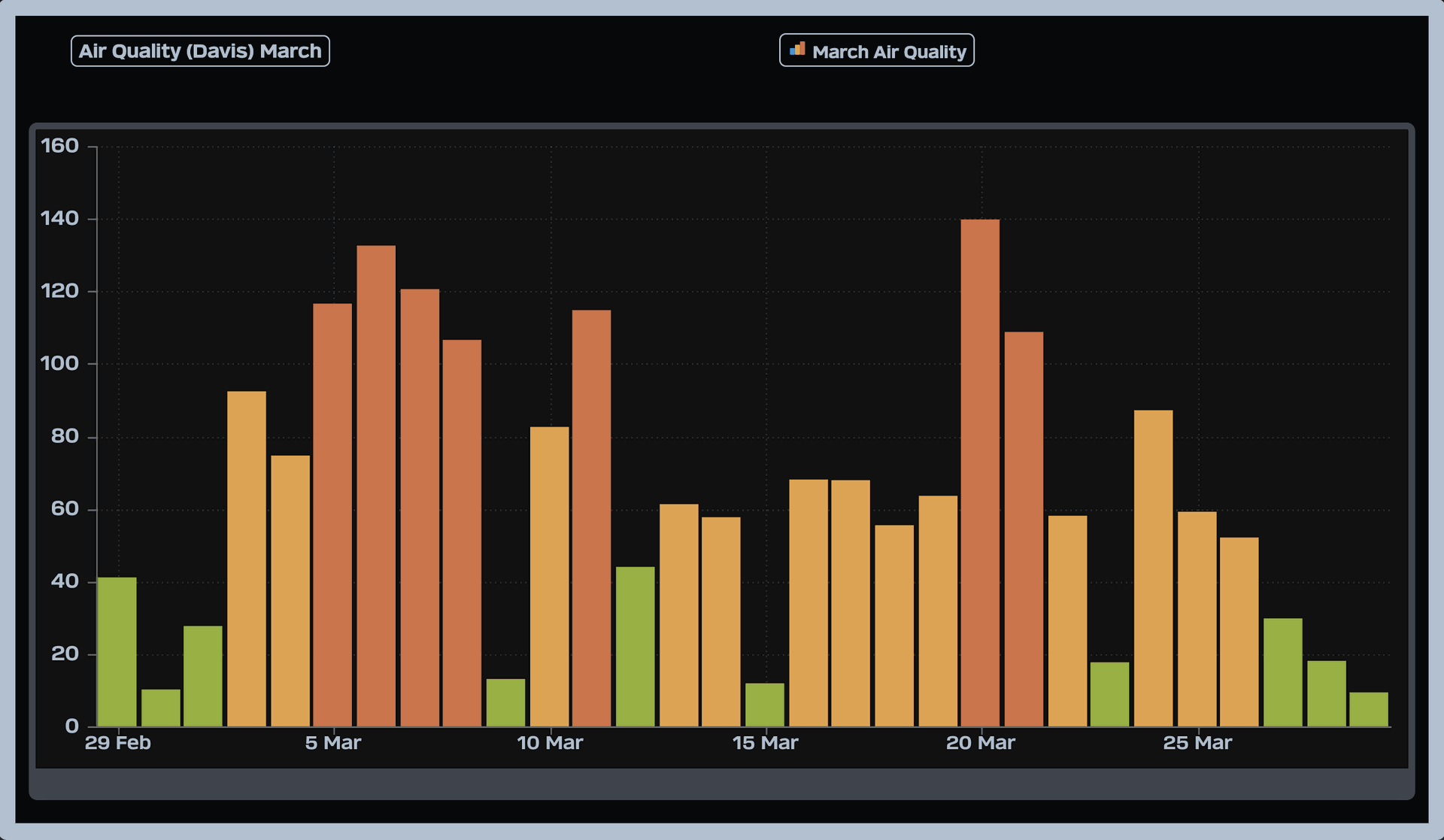Click the 20 Mar x-axis label
Screen dimensions: 1444x840
tap(980, 743)
